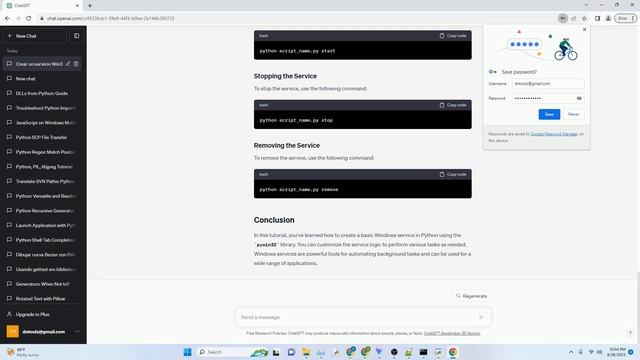The image size is (640, 360).
Task: Click Save in the password popup
Action: [x=549, y=114]
